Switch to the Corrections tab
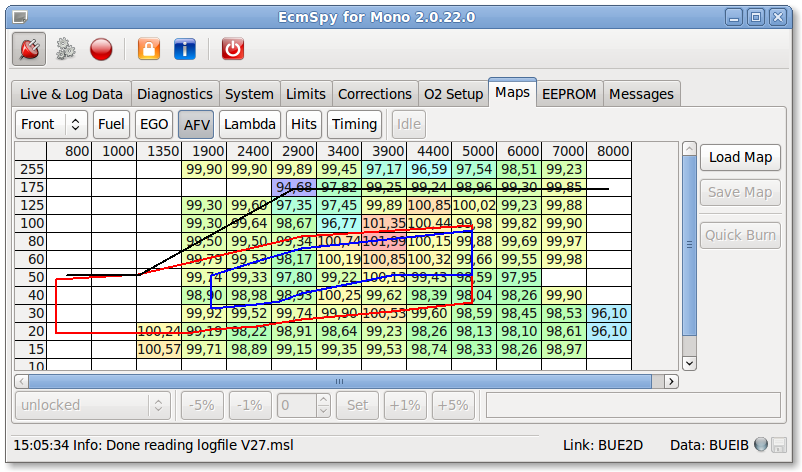 [375, 94]
